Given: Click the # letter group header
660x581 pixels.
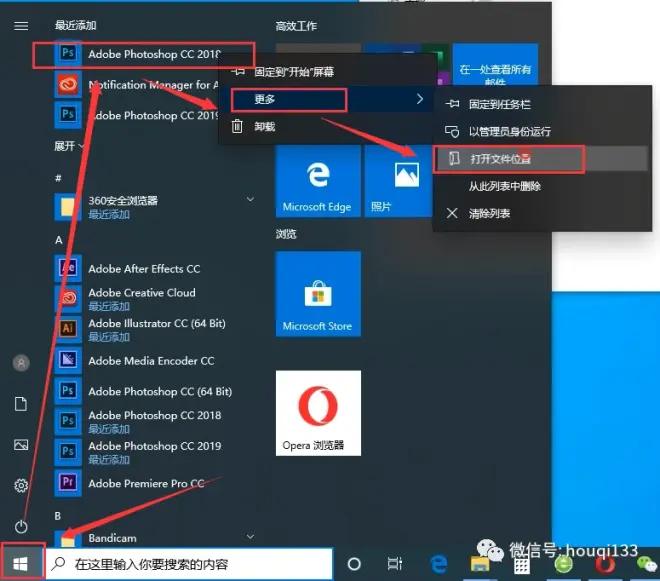Looking at the screenshot, I should (x=58, y=178).
